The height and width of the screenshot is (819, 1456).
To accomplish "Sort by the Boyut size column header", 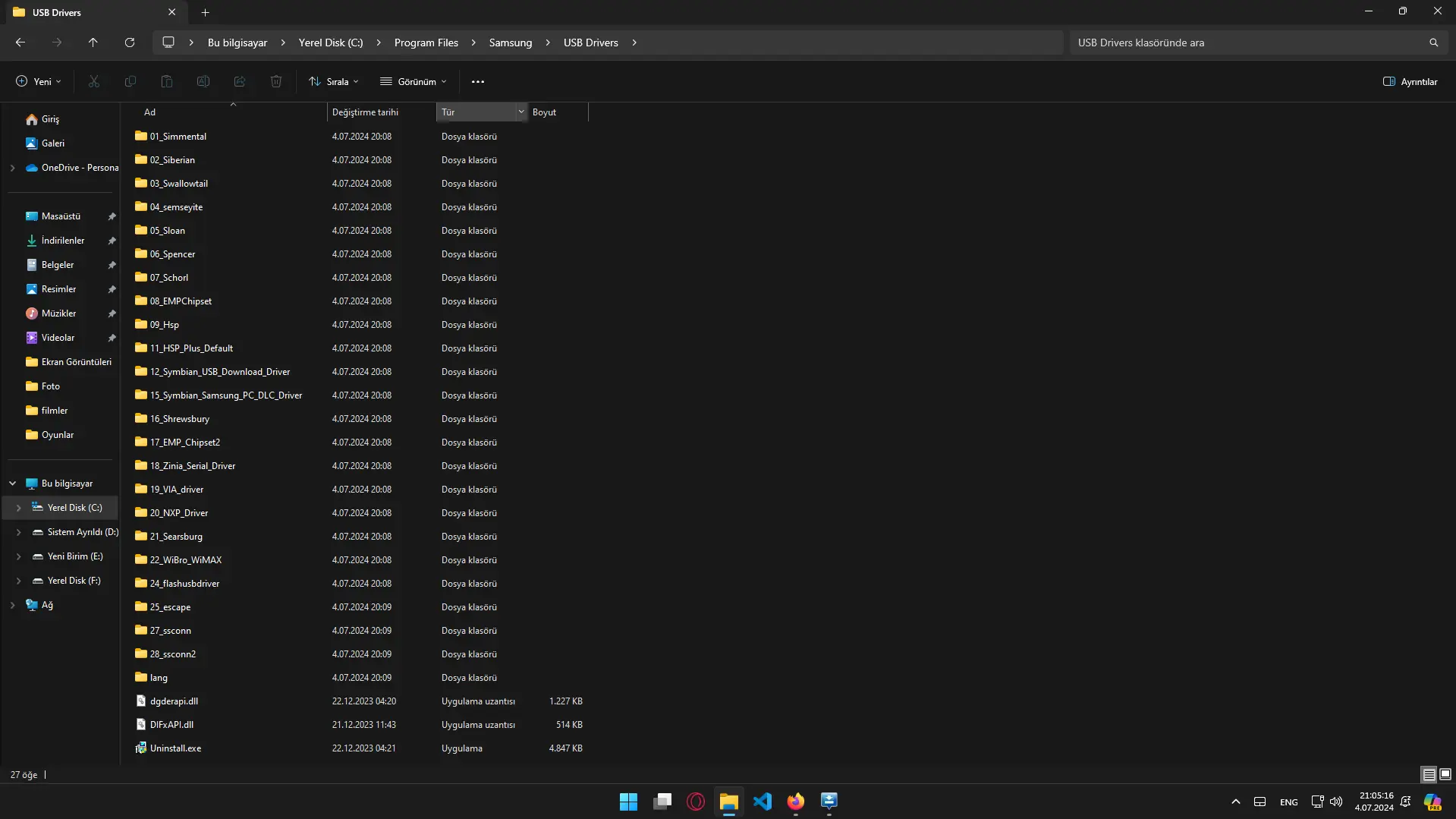I will [557, 112].
